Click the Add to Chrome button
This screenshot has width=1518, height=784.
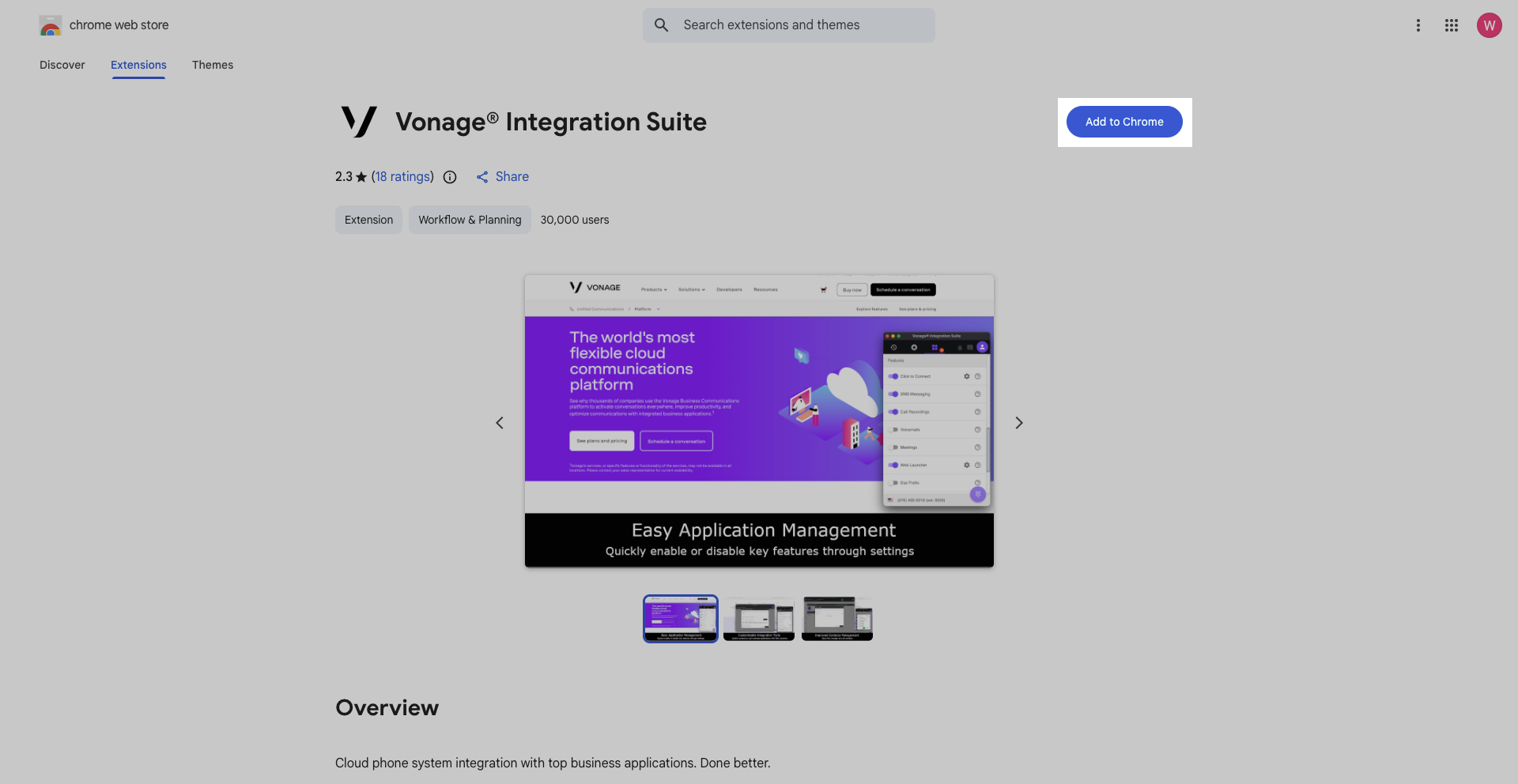pos(1123,122)
